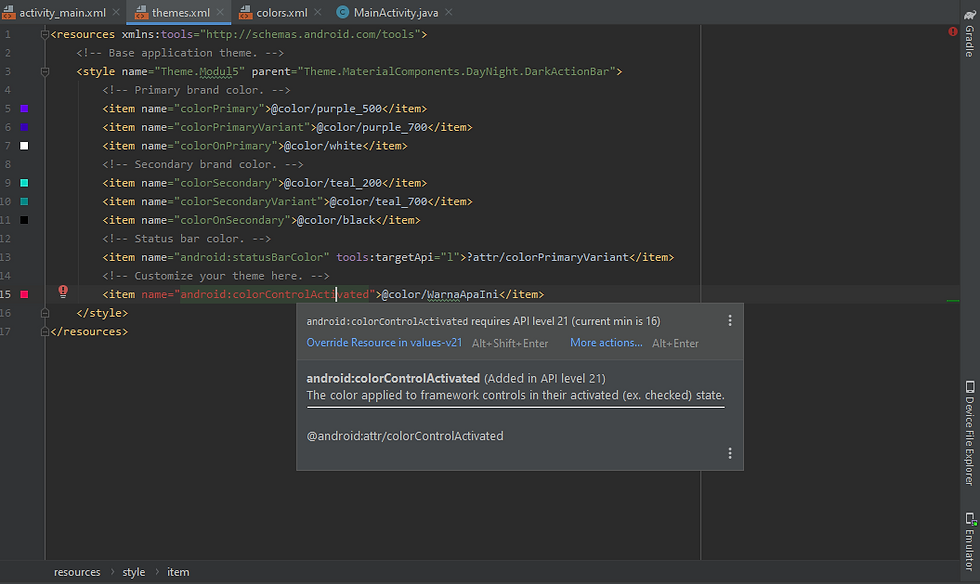Click the colorPrimary item name
This screenshot has height=584, width=980.
tap(219, 109)
